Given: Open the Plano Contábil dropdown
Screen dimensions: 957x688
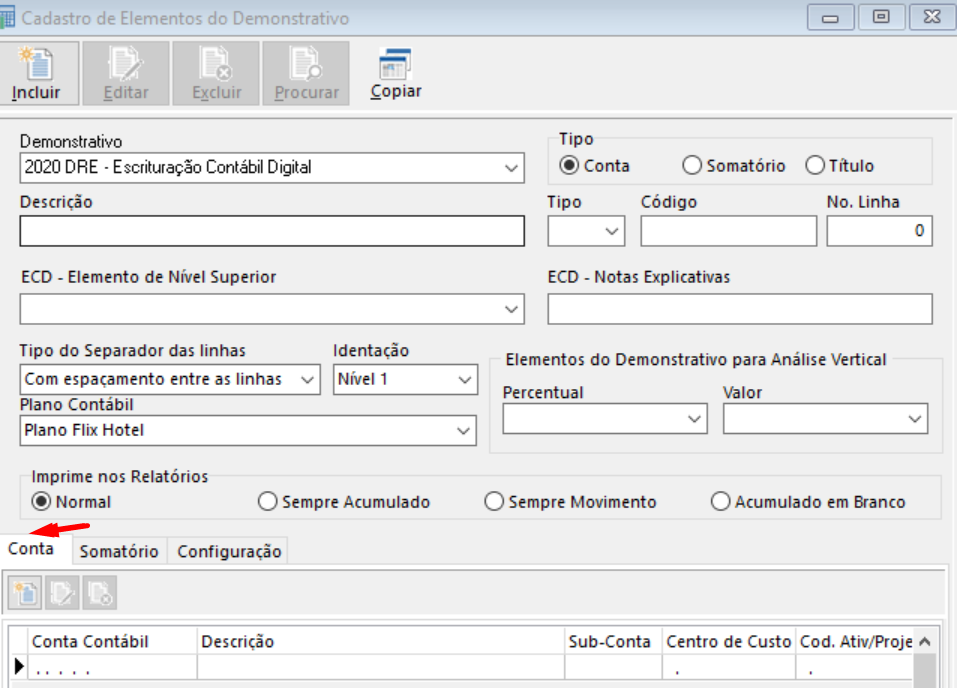Looking at the screenshot, I should pos(463,430).
